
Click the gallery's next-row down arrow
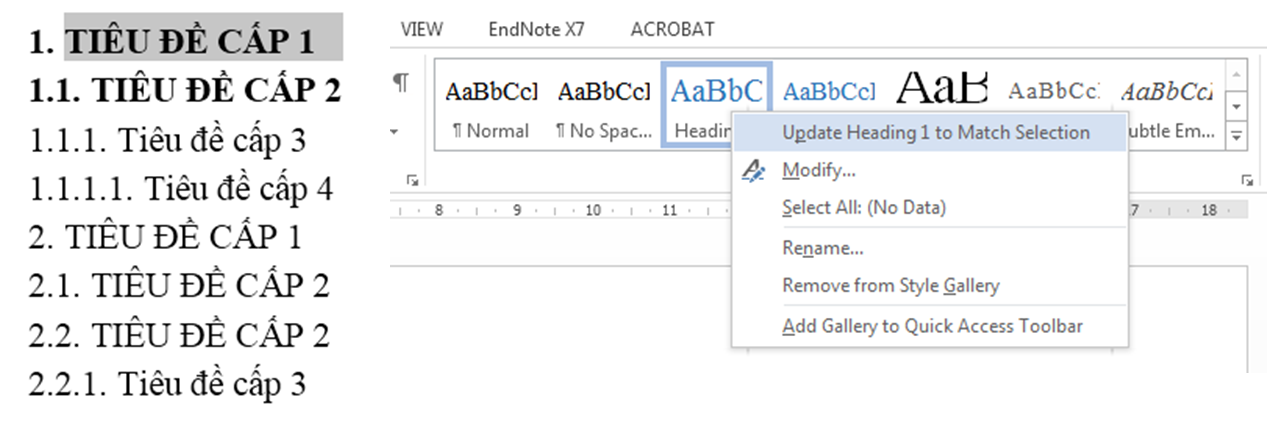tap(1237, 106)
